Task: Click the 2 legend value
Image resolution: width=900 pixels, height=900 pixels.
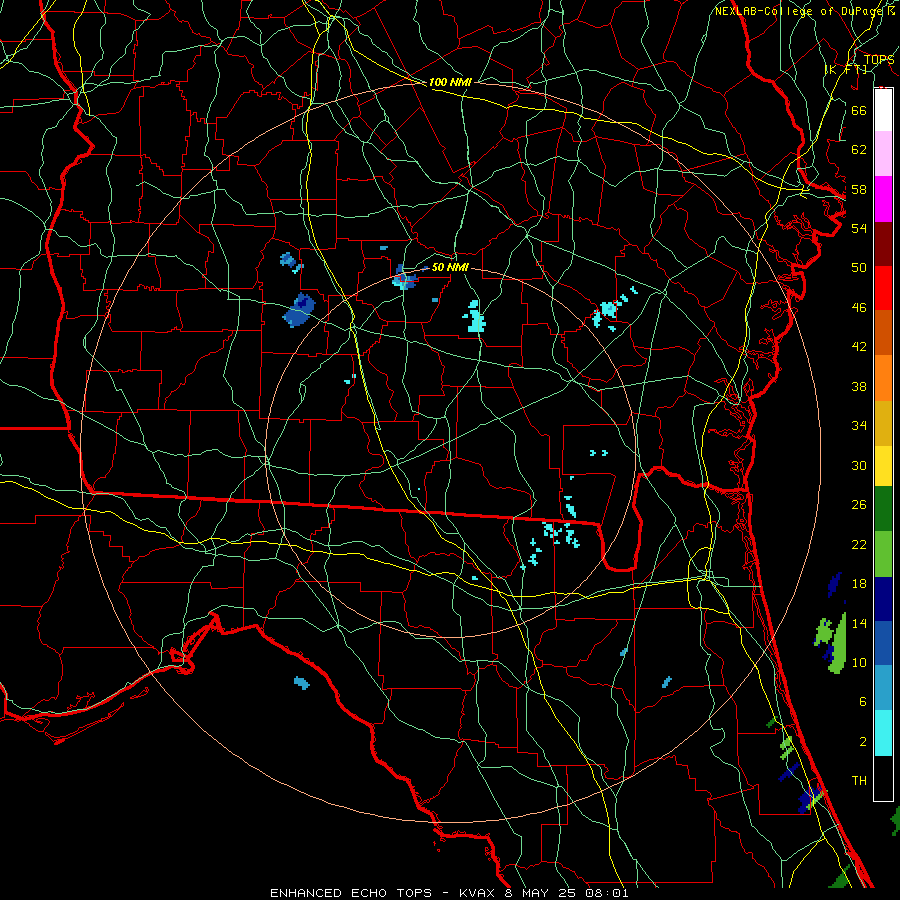Action: (x=862, y=742)
